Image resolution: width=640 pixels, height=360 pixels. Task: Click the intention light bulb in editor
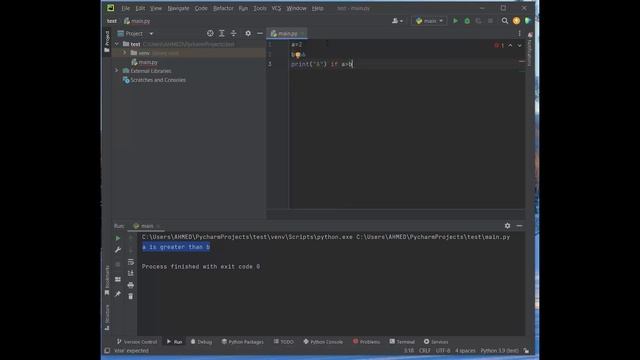tap(298, 54)
